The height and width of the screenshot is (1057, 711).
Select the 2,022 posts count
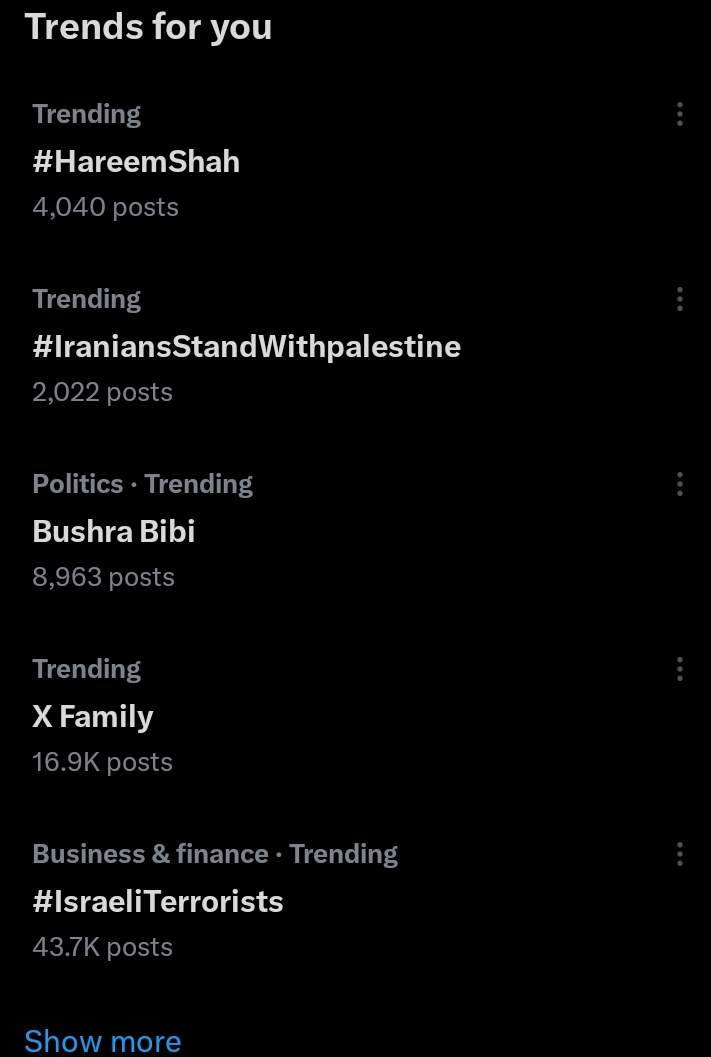pyautogui.click(x=102, y=392)
